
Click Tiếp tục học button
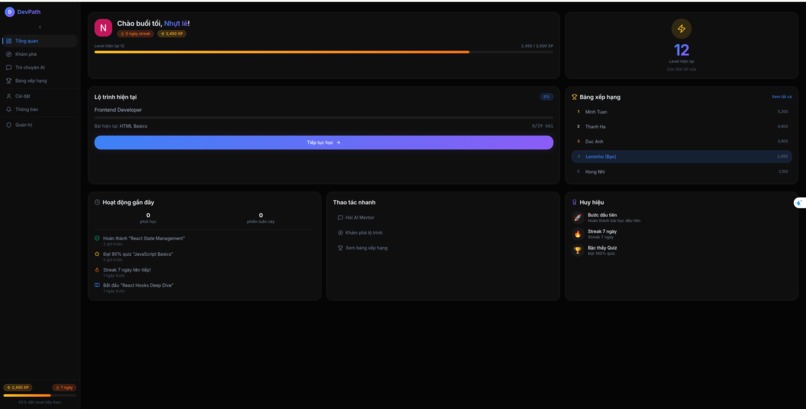coord(323,143)
